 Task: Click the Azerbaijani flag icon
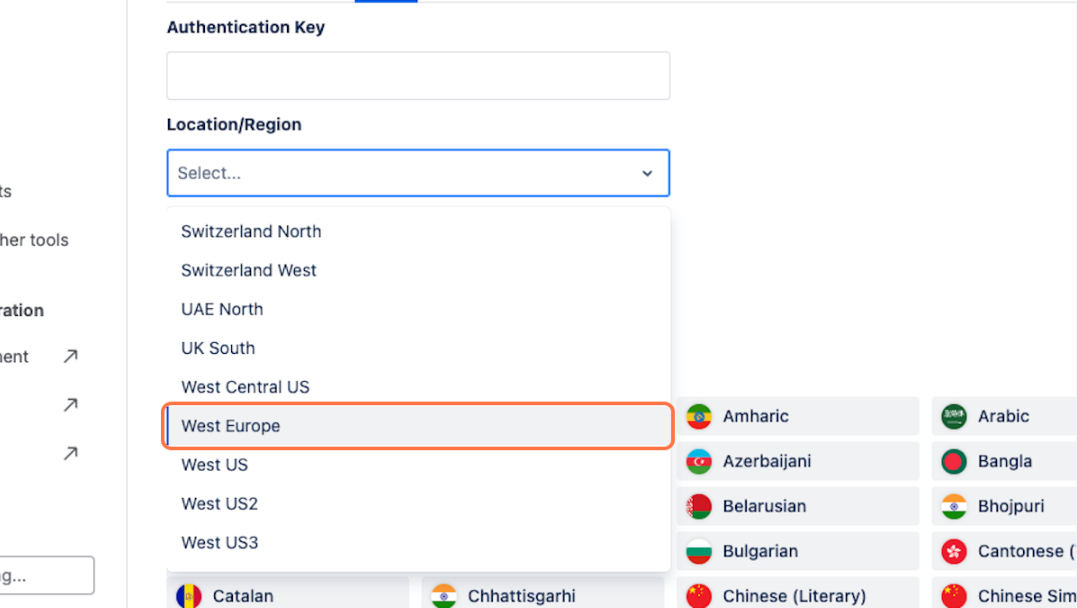click(699, 461)
